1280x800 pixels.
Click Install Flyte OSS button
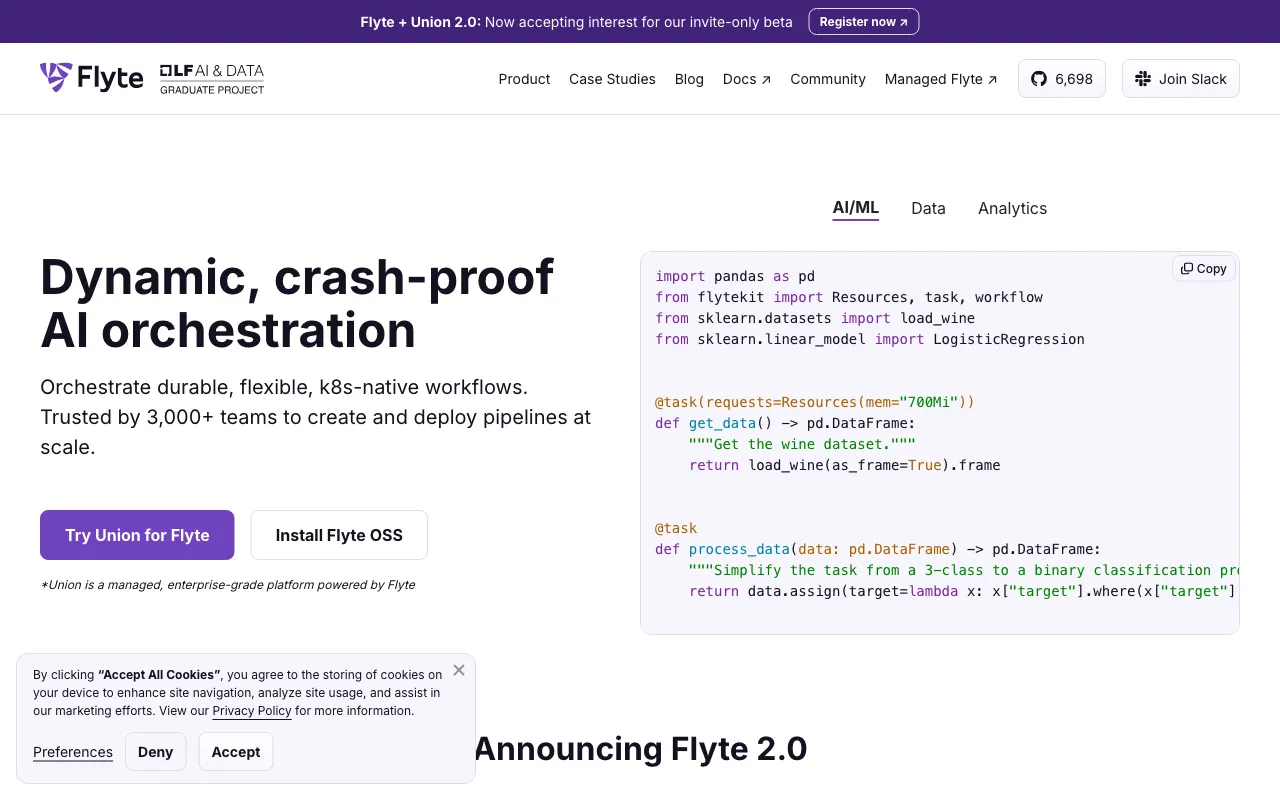coord(339,535)
